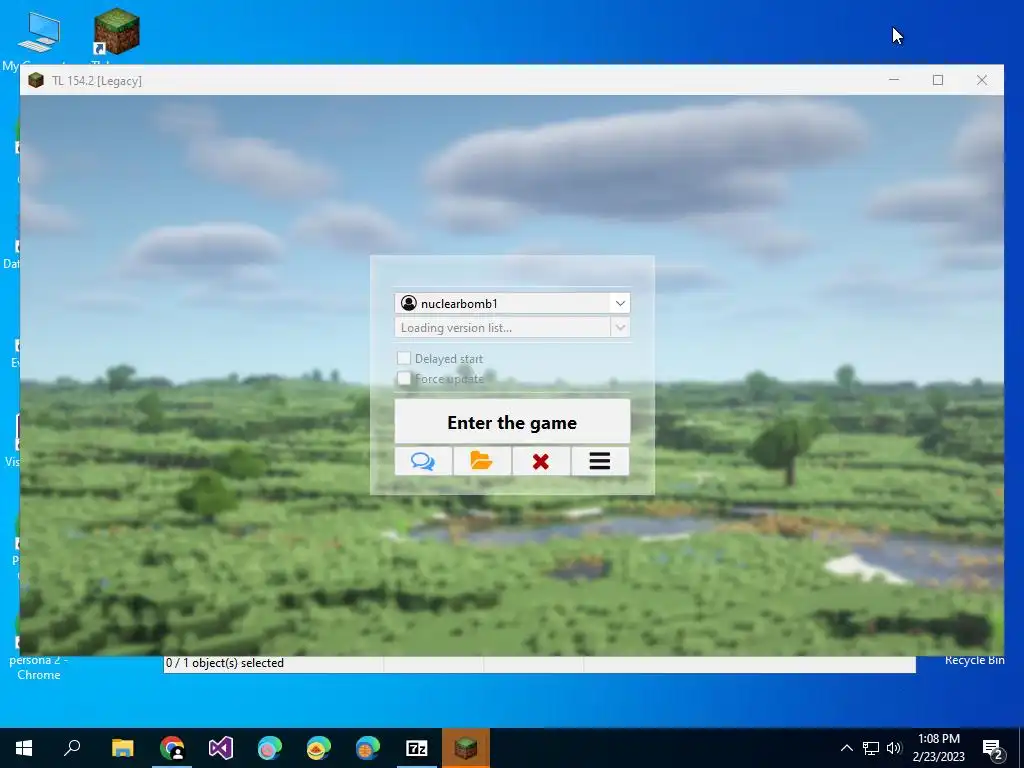Screen dimensions: 1024x768
Task: Open File Explorer from the taskbar
Action: 122,748
